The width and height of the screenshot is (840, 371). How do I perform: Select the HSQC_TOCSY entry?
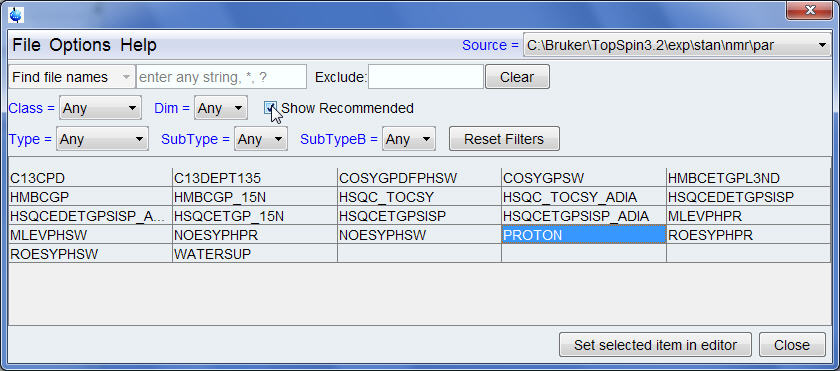419,197
